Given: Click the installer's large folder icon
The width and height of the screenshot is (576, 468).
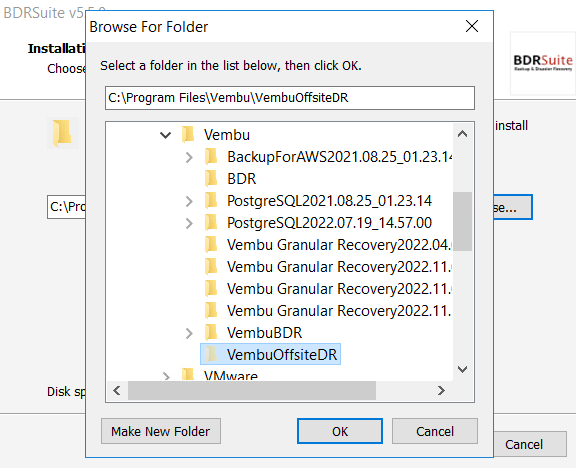Looking at the screenshot, I should [x=62, y=133].
